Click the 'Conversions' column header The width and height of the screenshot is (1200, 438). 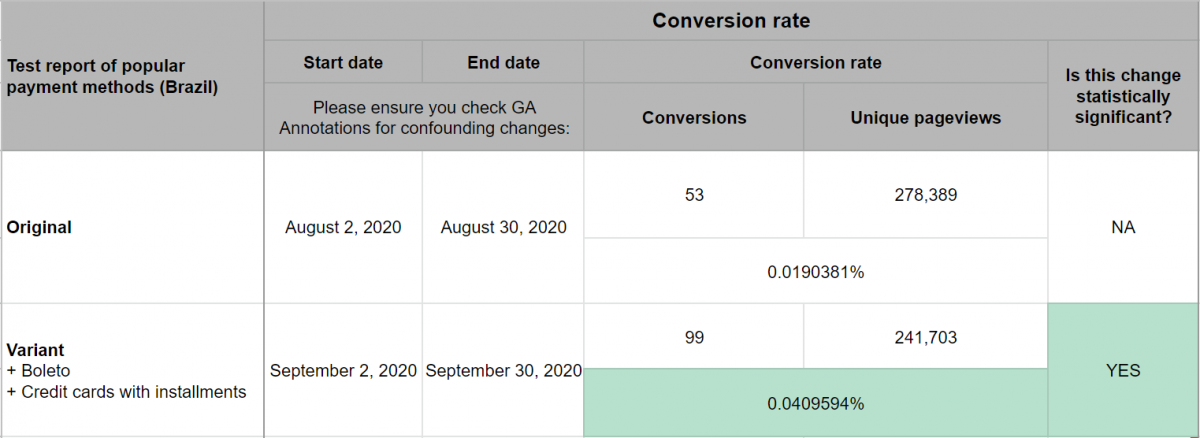click(694, 117)
